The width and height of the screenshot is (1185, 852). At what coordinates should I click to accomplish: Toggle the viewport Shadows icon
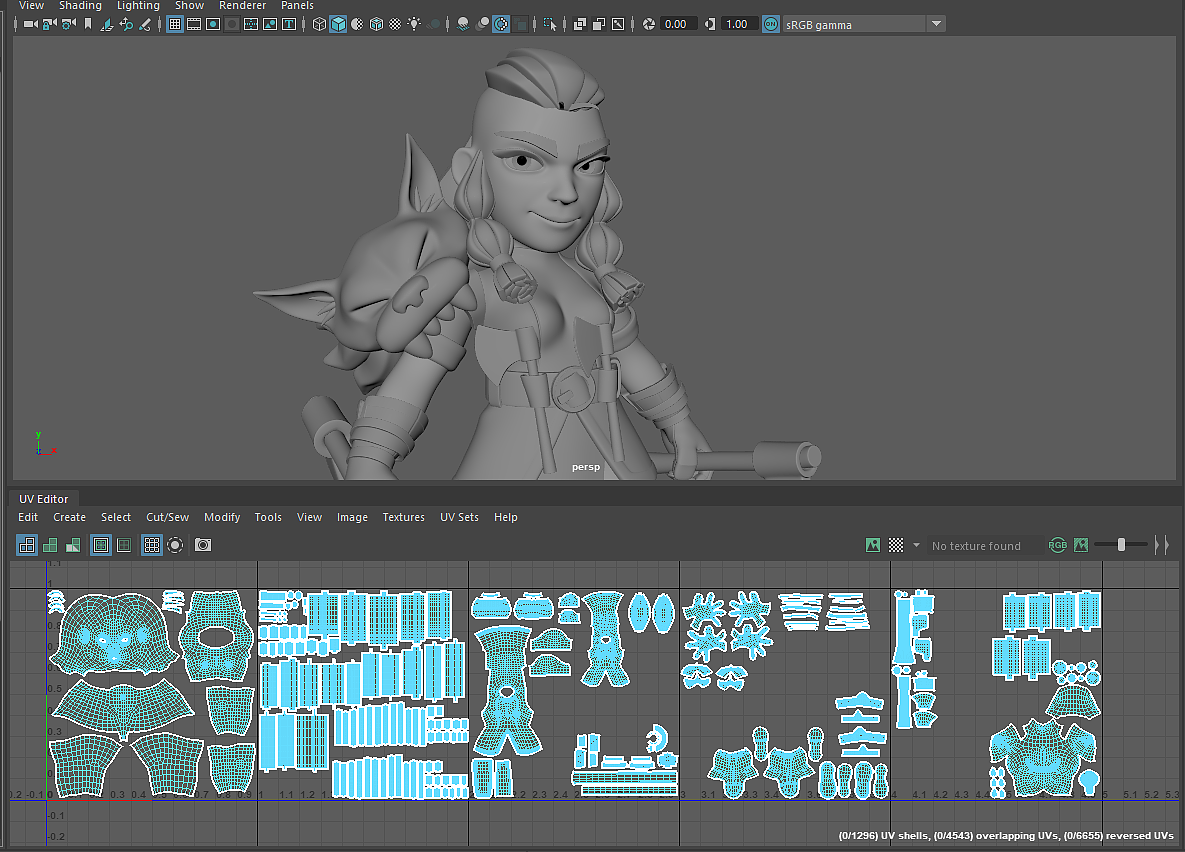(x=433, y=24)
